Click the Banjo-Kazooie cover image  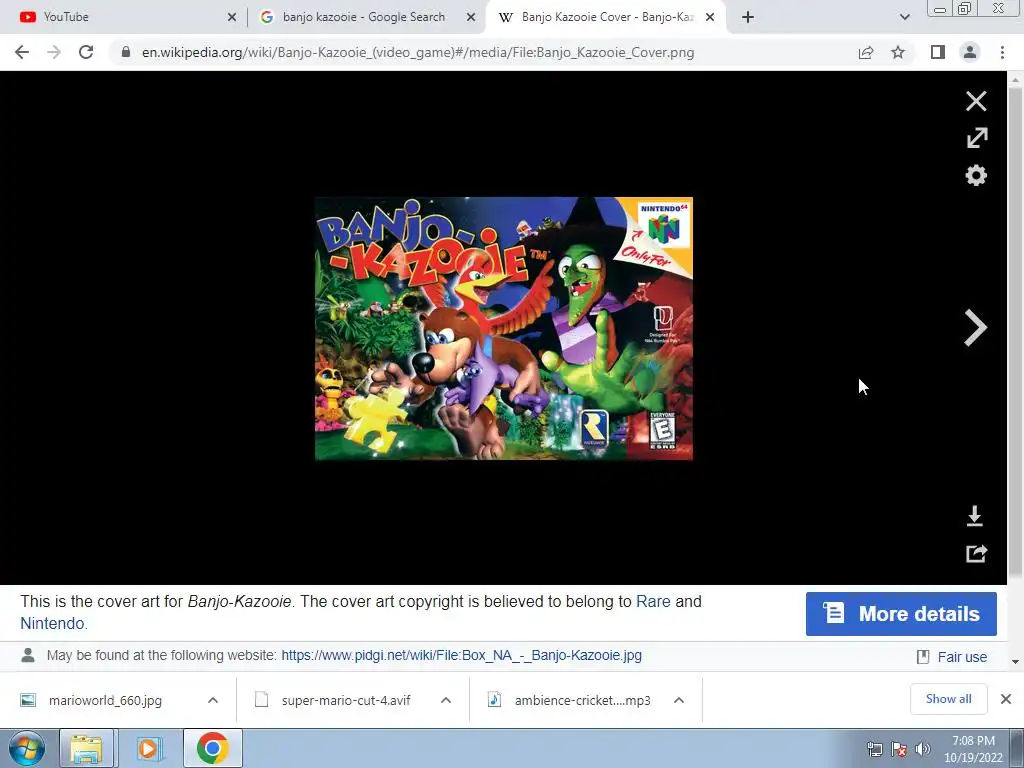[504, 328]
